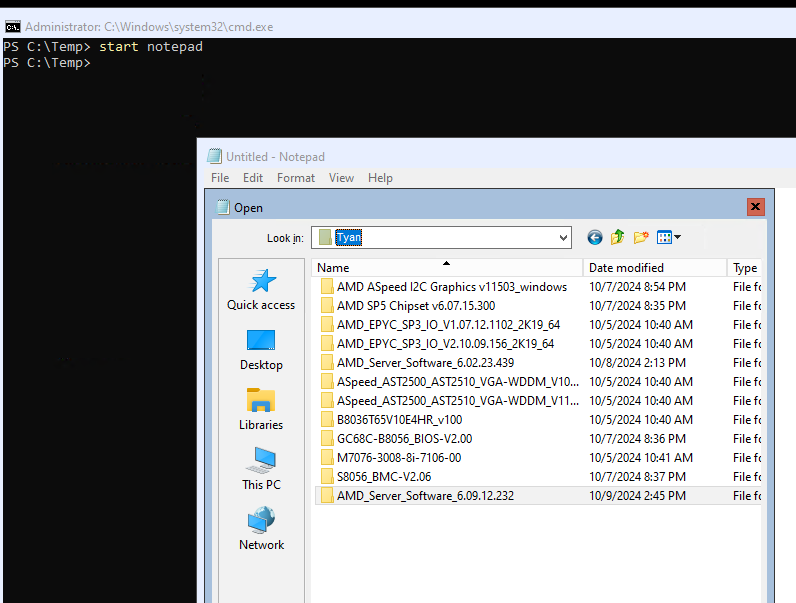Click folder icon of B8036T65V10E4HR_v100
Viewport: 796px width, 603px height.
pyautogui.click(x=327, y=420)
